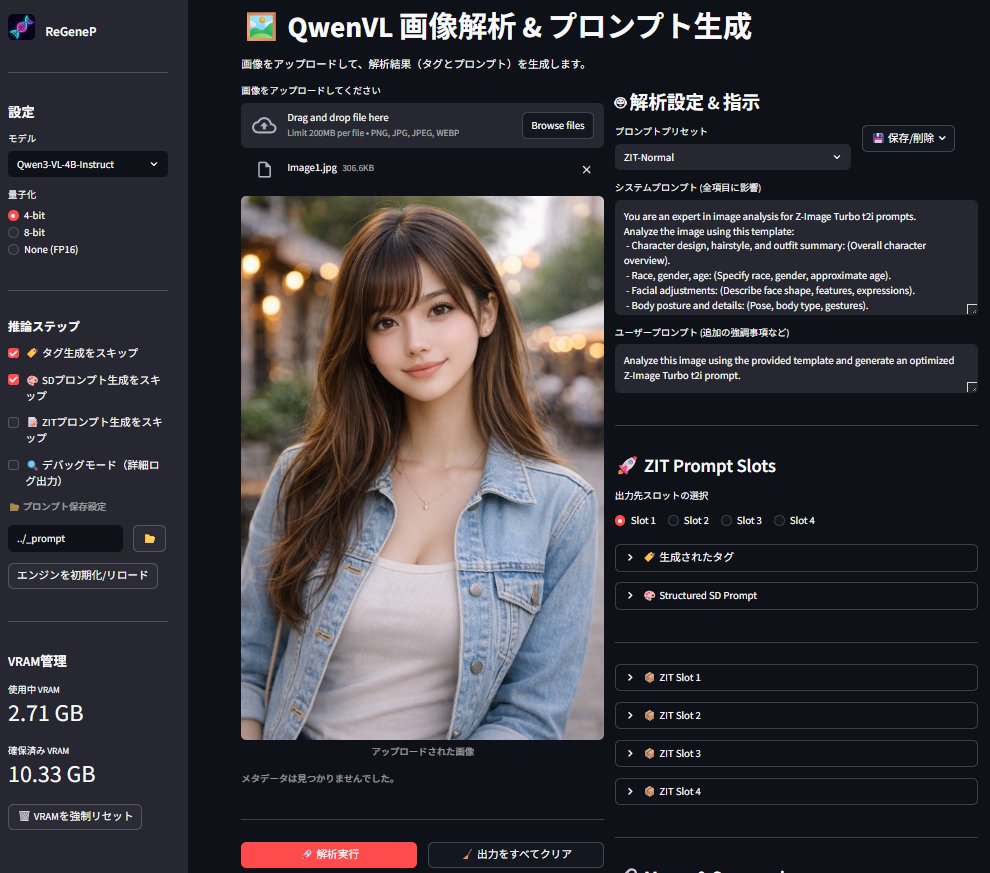Click the palette icon on Structured SD Prompt
This screenshot has height=873, width=990.
651,595
